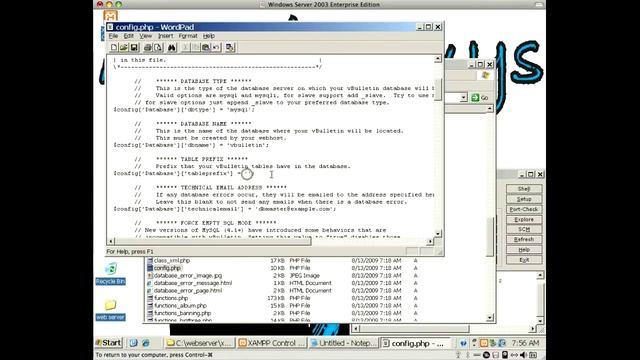
Task: Select class_xml.php in the Explorer file list
Action: point(172,260)
